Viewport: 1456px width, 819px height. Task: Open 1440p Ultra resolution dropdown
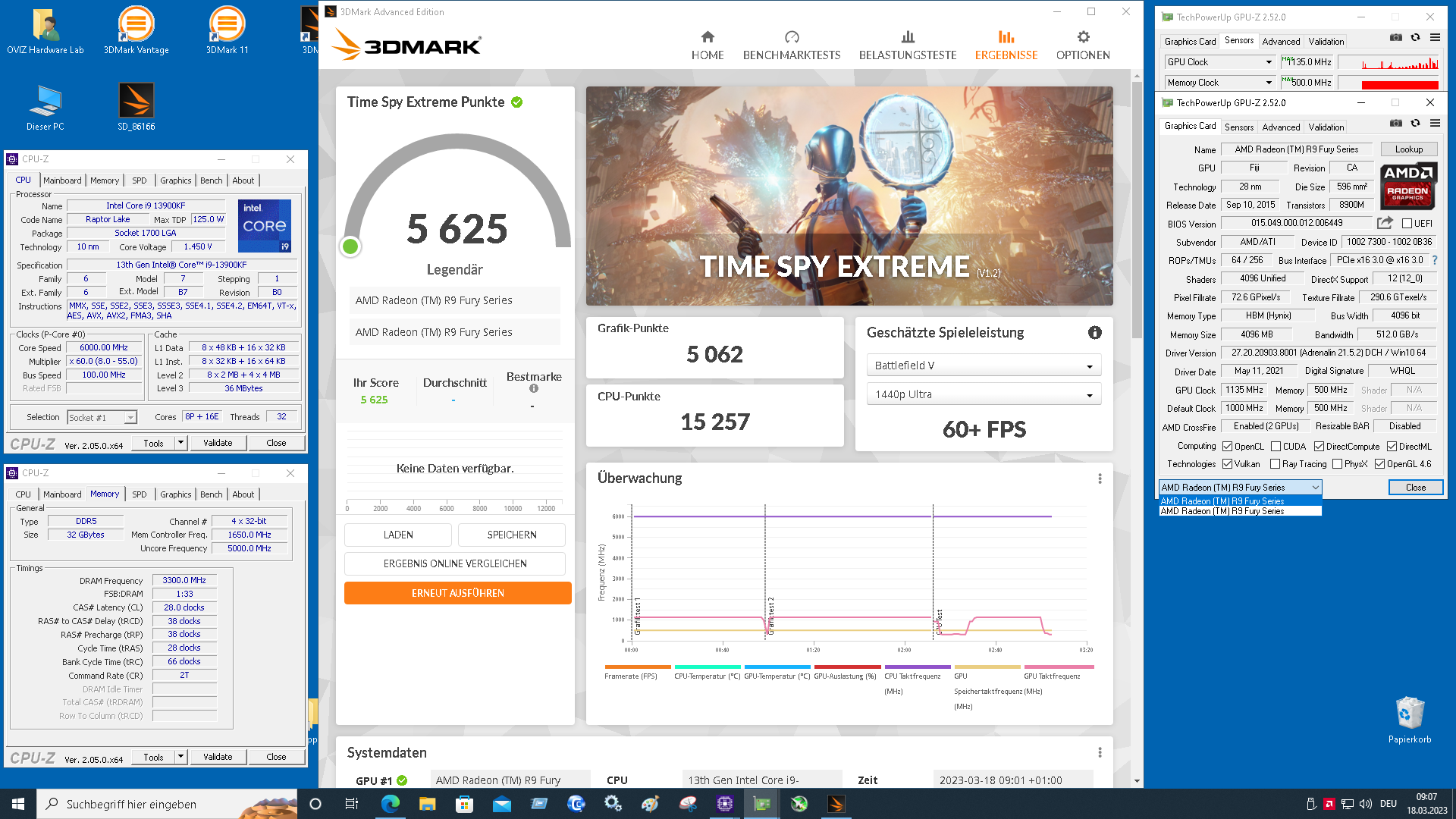coord(984,394)
